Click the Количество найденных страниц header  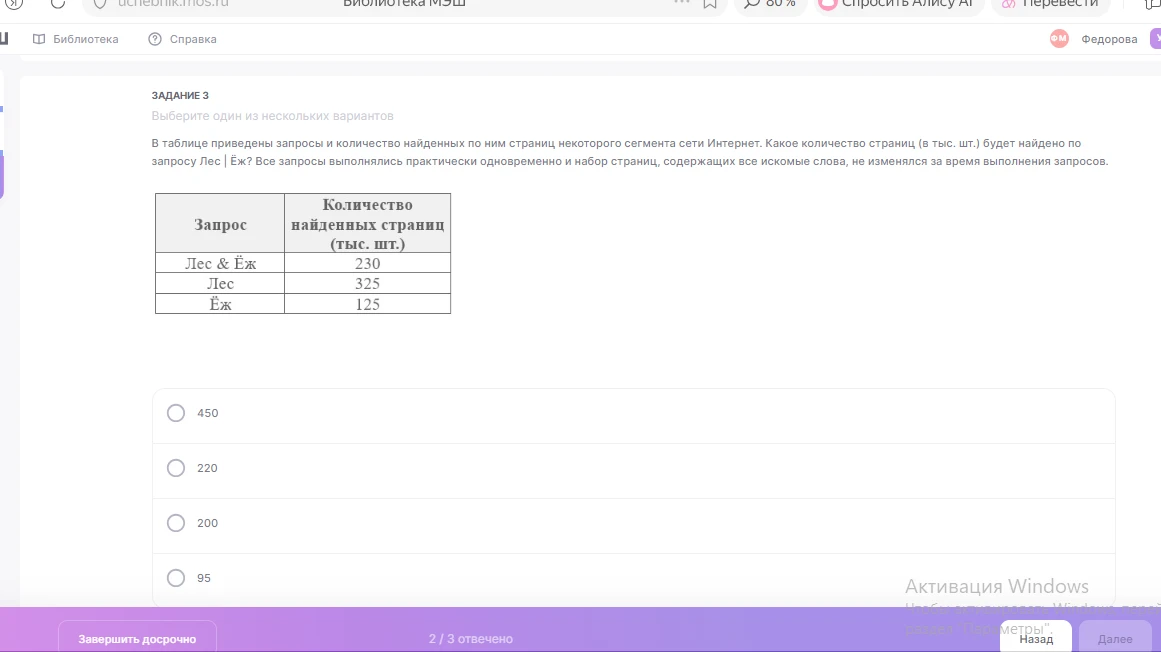[367, 224]
